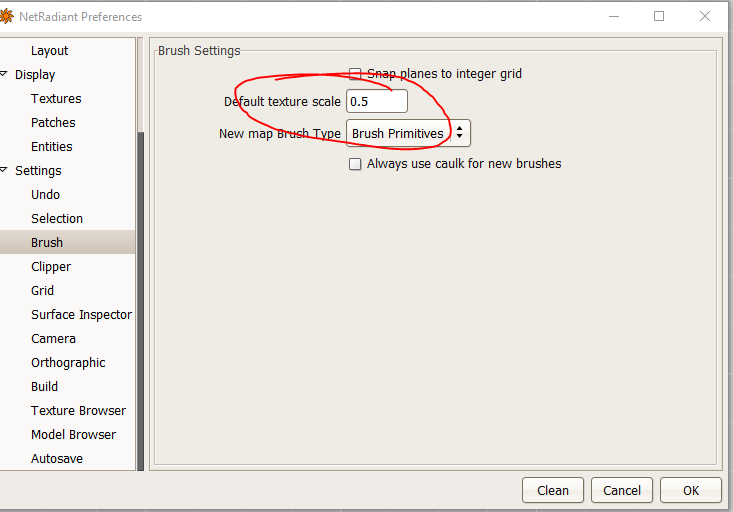Click the NetRadiant app icon in title bar
Screen dimensions: 733x512
click(5, 16)
